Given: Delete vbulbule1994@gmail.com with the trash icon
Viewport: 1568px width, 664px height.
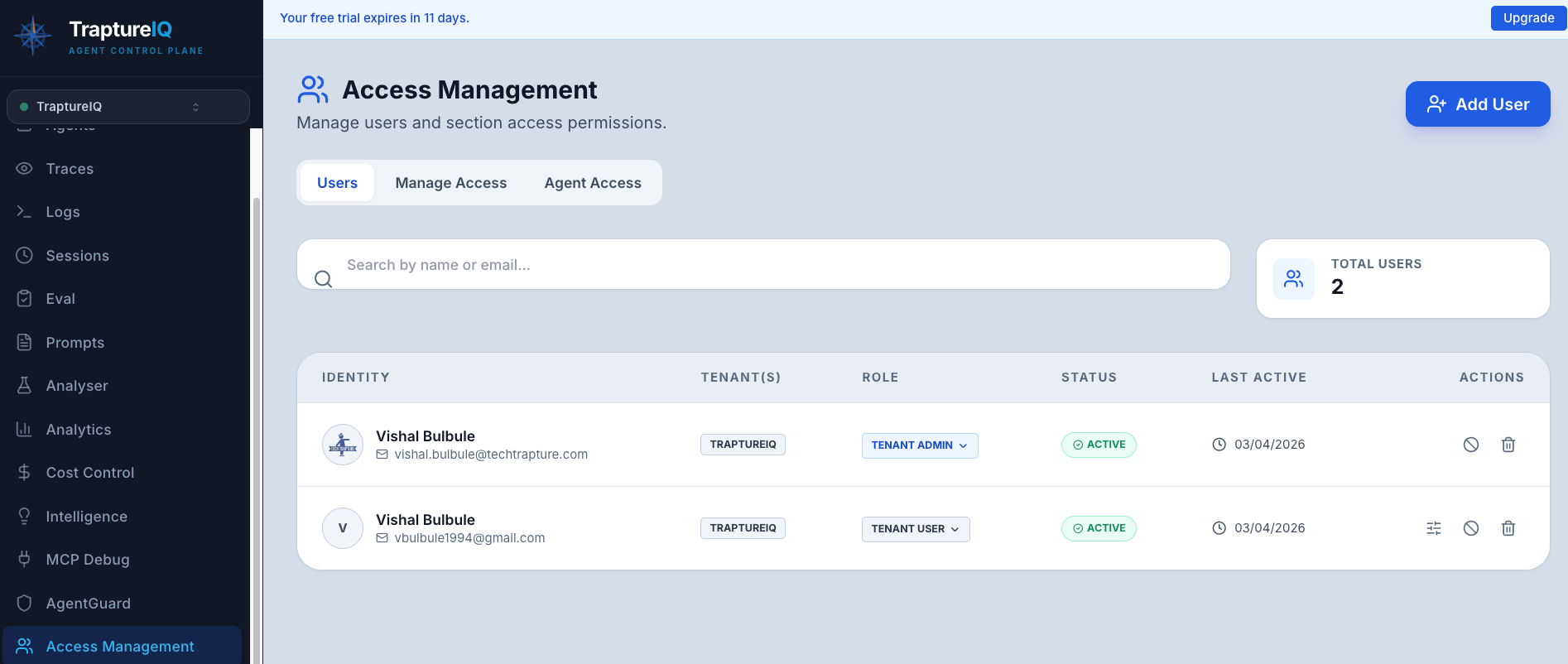Looking at the screenshot, I should [x=1508, y=528].
